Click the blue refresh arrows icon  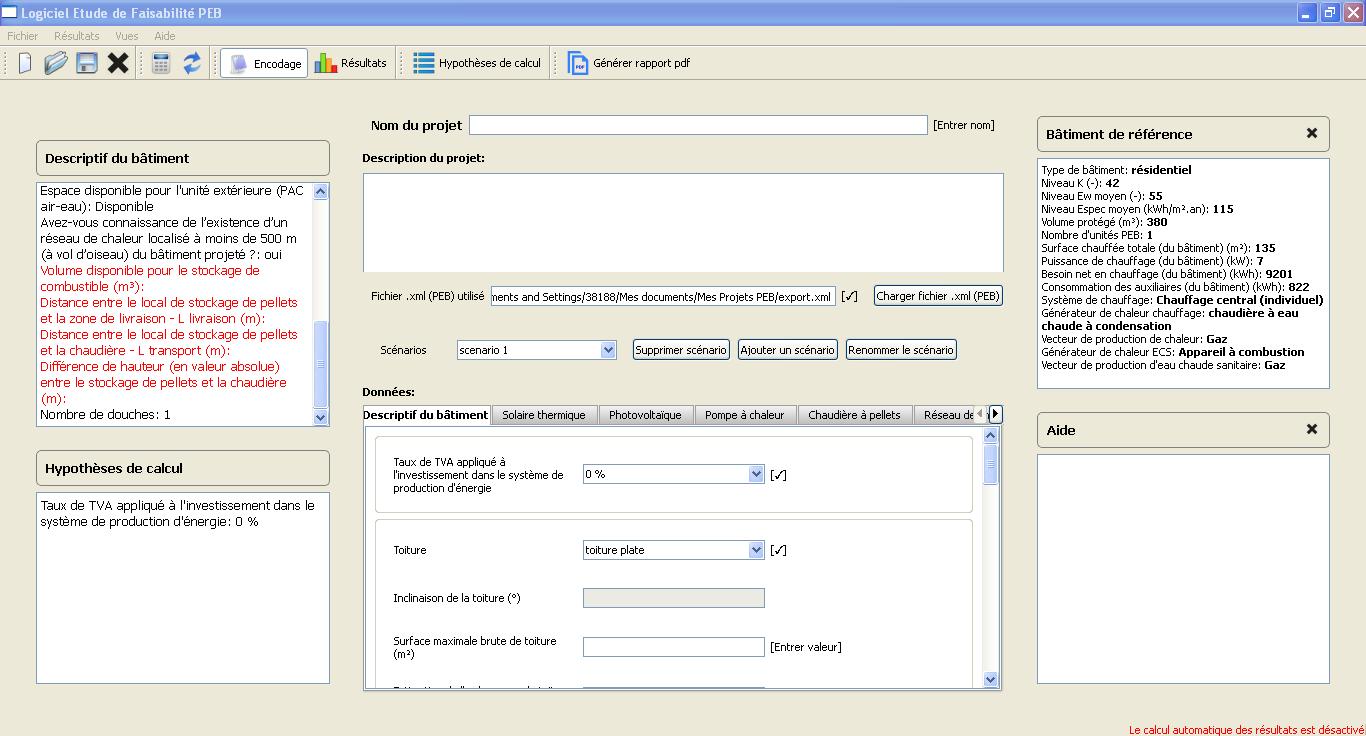pyautogui.click(x=192, y=63)
